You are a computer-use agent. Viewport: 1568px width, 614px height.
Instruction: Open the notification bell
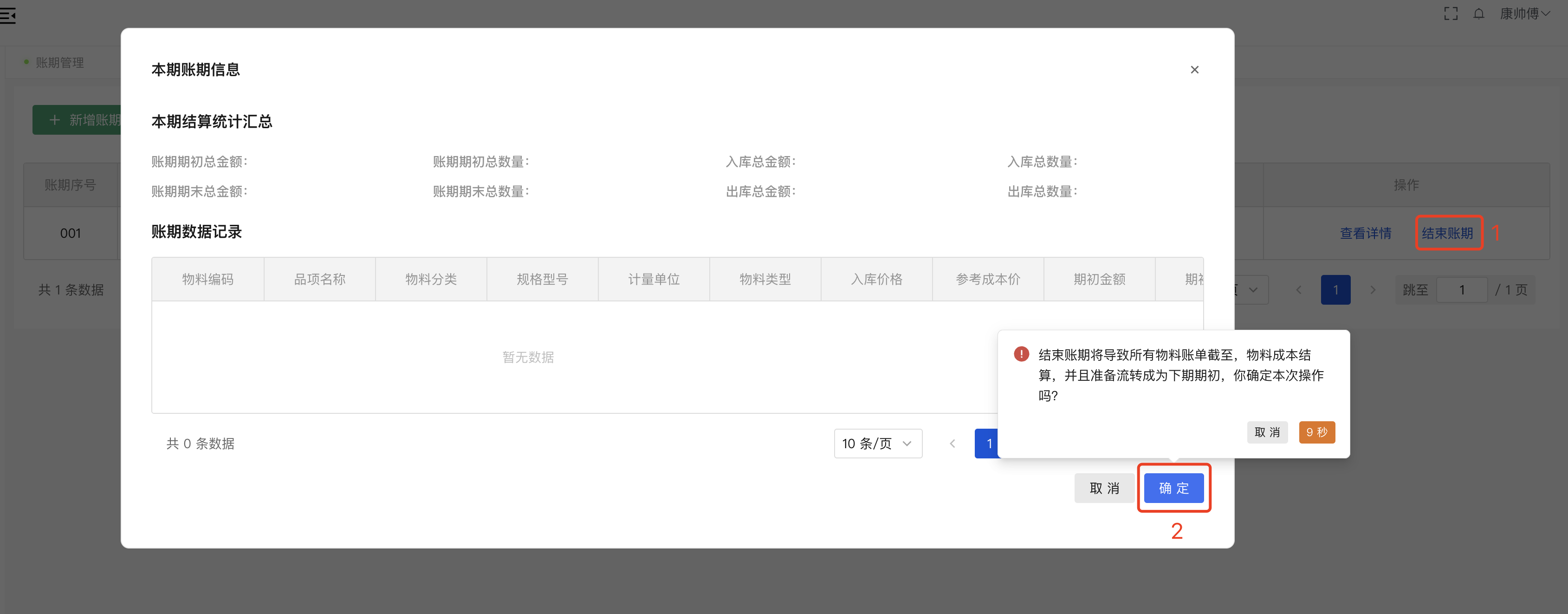tap(1479, 13)
